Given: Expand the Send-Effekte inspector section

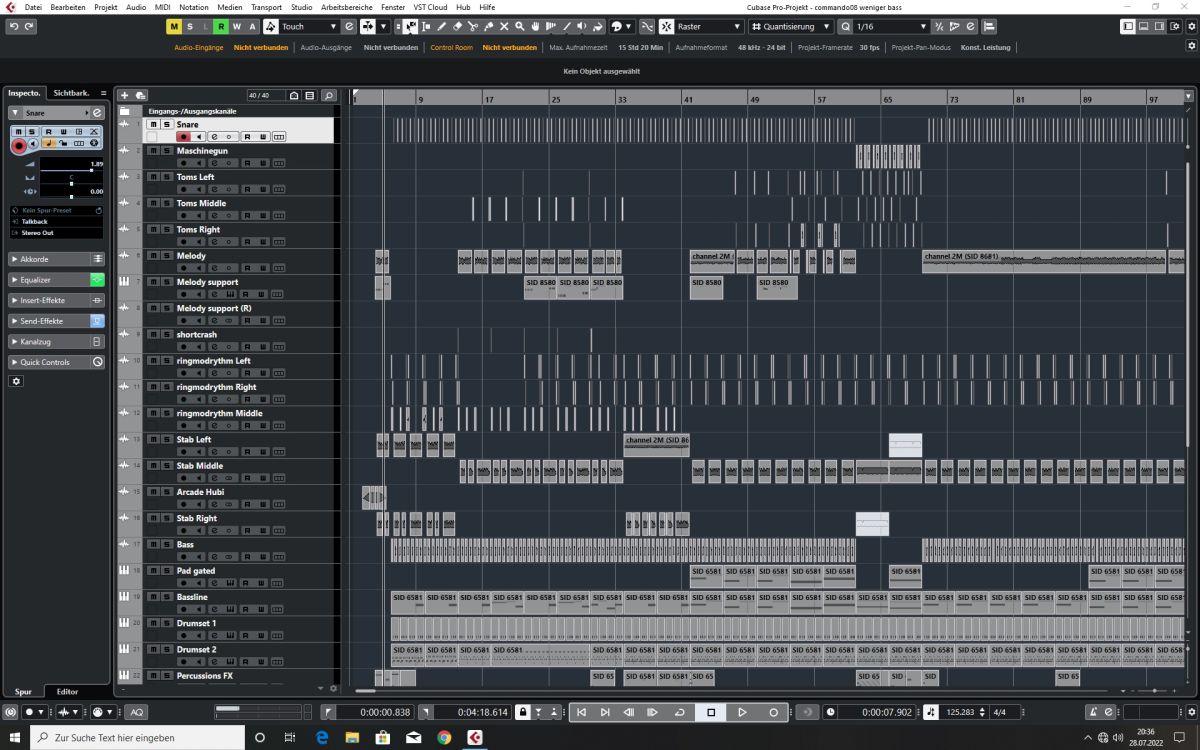Looking at the screenshot, I should click(x=57, y=321).
